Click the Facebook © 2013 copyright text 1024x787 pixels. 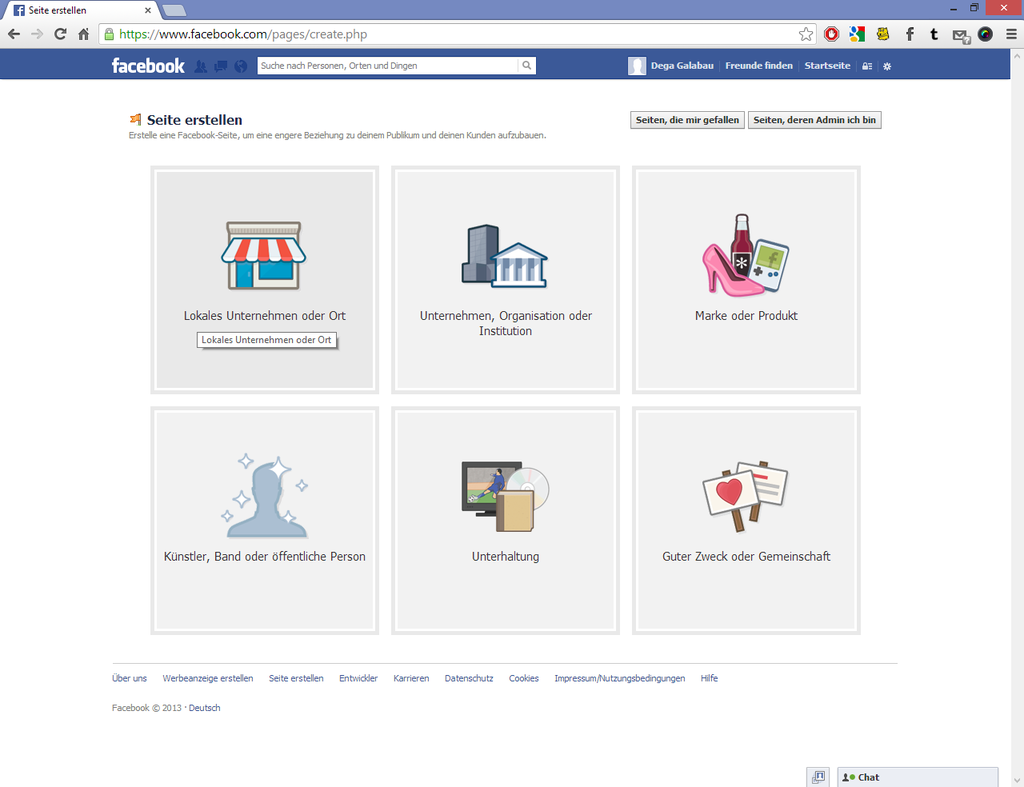click(146, 708)
